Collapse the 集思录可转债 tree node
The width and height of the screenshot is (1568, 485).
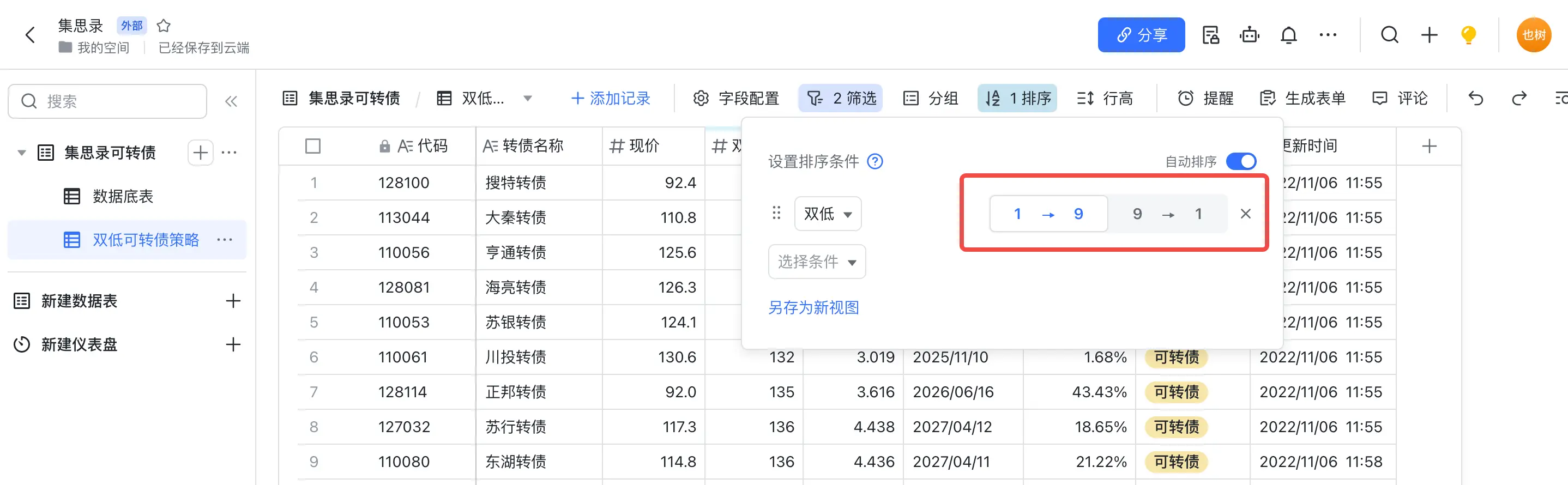(22, 153)
